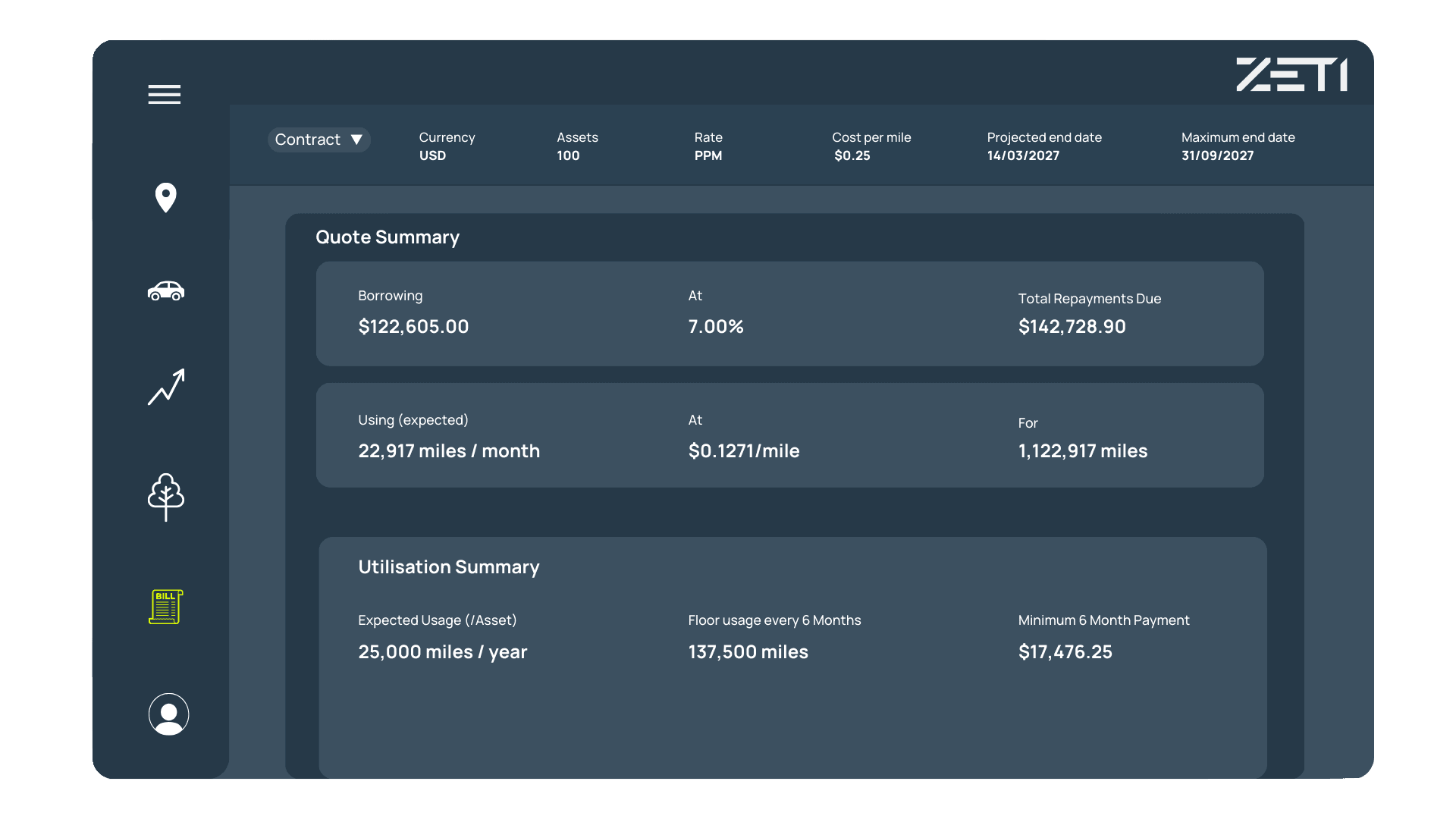The height and width of the screenshot is (819, 1456).
Task: Click the Quote Summary heading
Action: coord(387,237)
